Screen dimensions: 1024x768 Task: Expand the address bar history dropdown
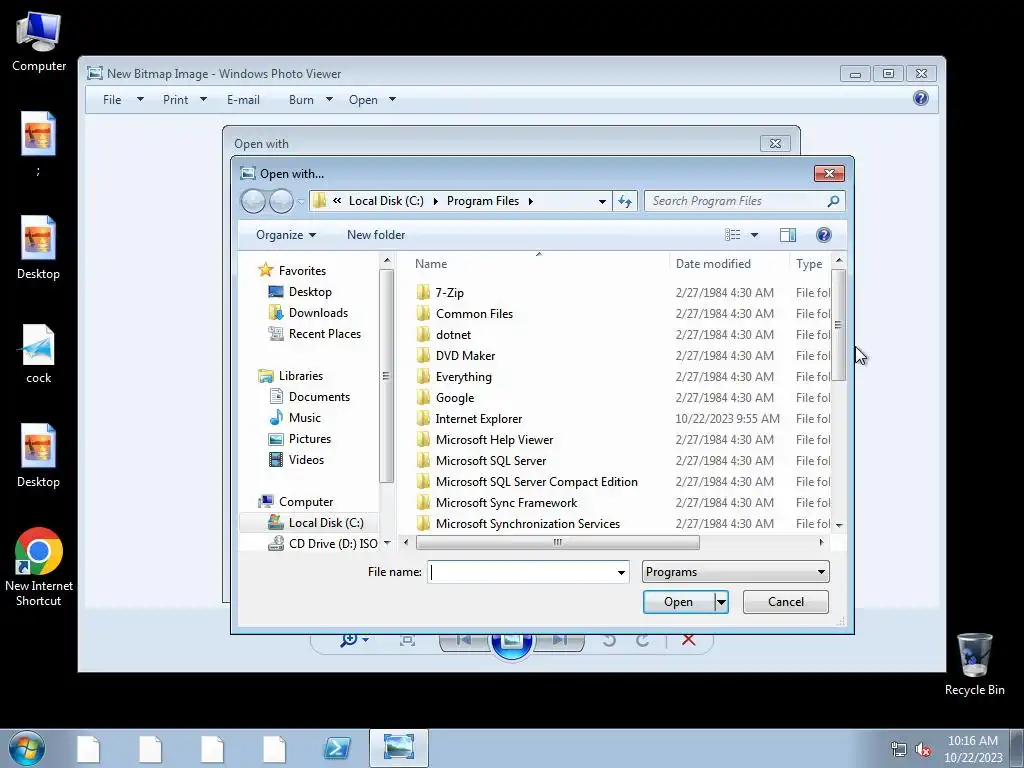pos(602,201)
